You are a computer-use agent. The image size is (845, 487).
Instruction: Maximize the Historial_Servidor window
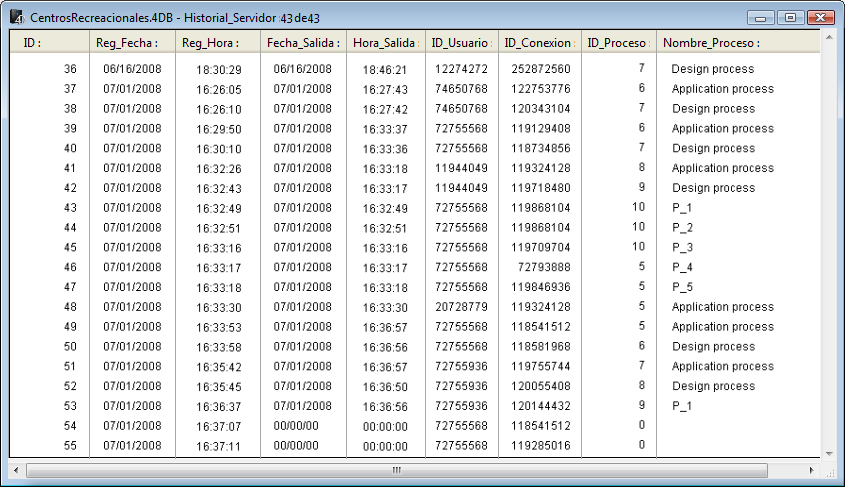(x=790, y=17)
